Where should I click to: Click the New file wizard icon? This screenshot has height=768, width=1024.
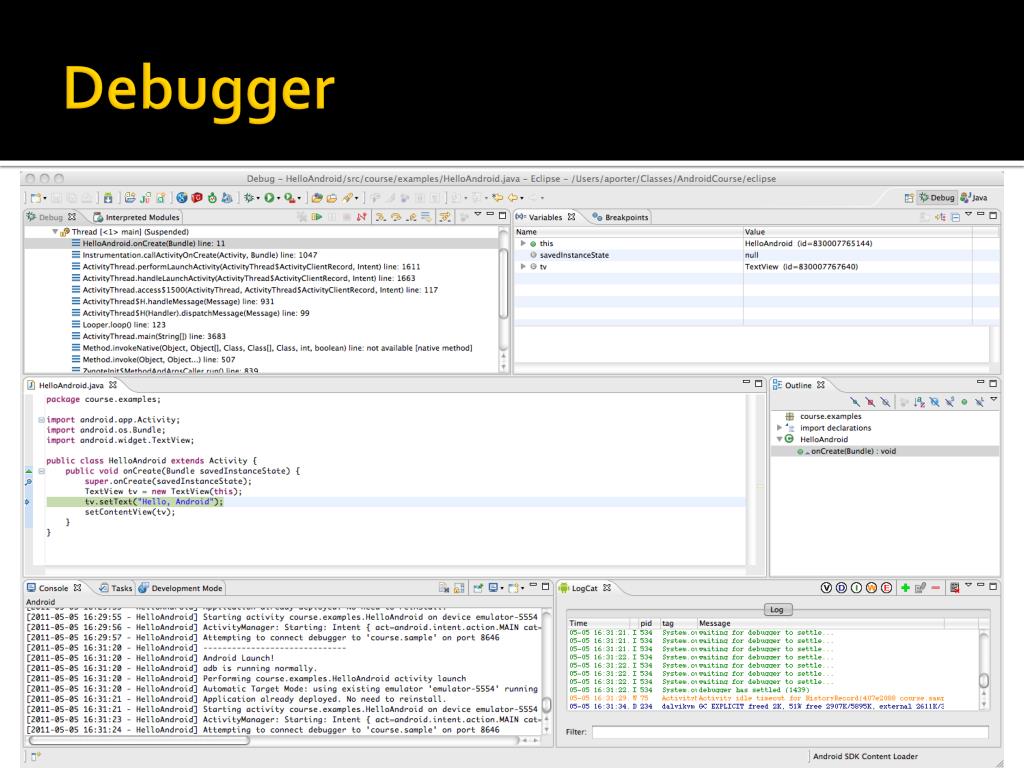pyautogui.click(x=37, y=197)
